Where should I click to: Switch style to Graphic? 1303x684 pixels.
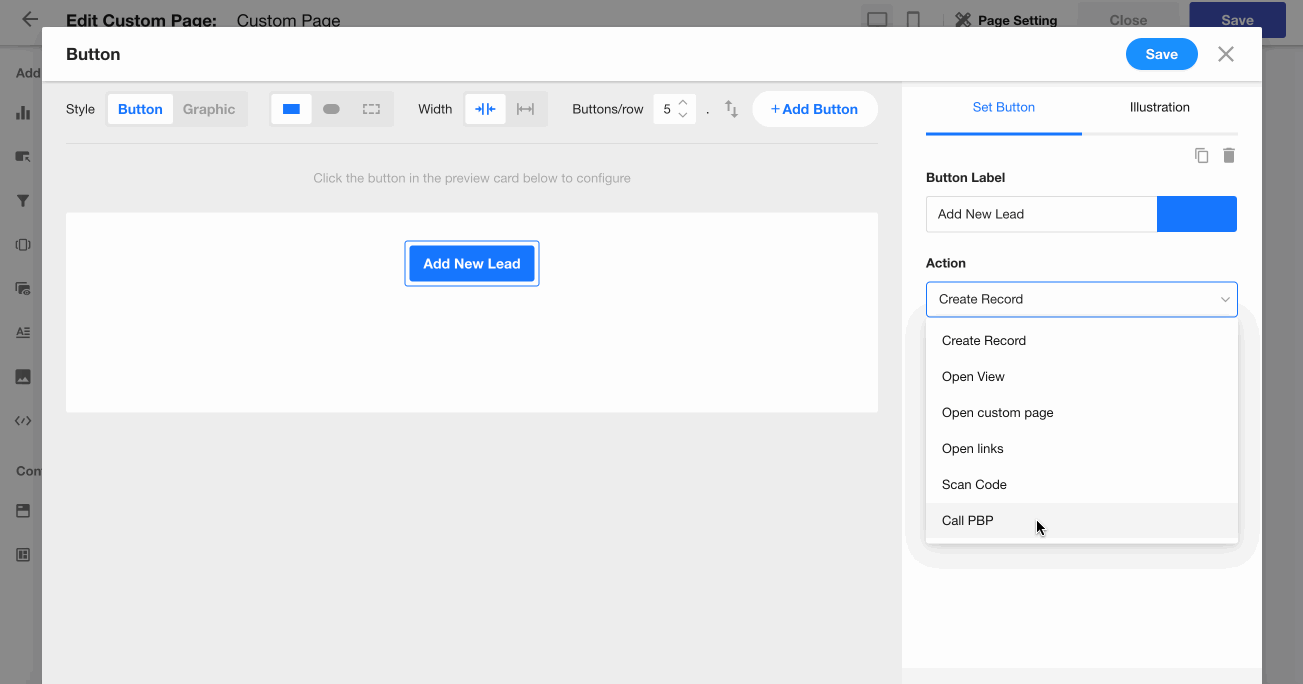(209, 109)
